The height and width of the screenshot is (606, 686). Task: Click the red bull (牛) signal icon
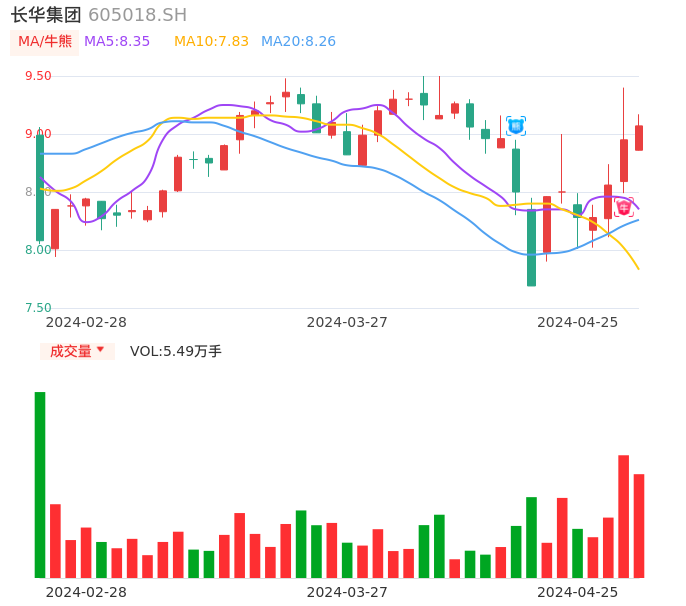[x=624, y=208]
